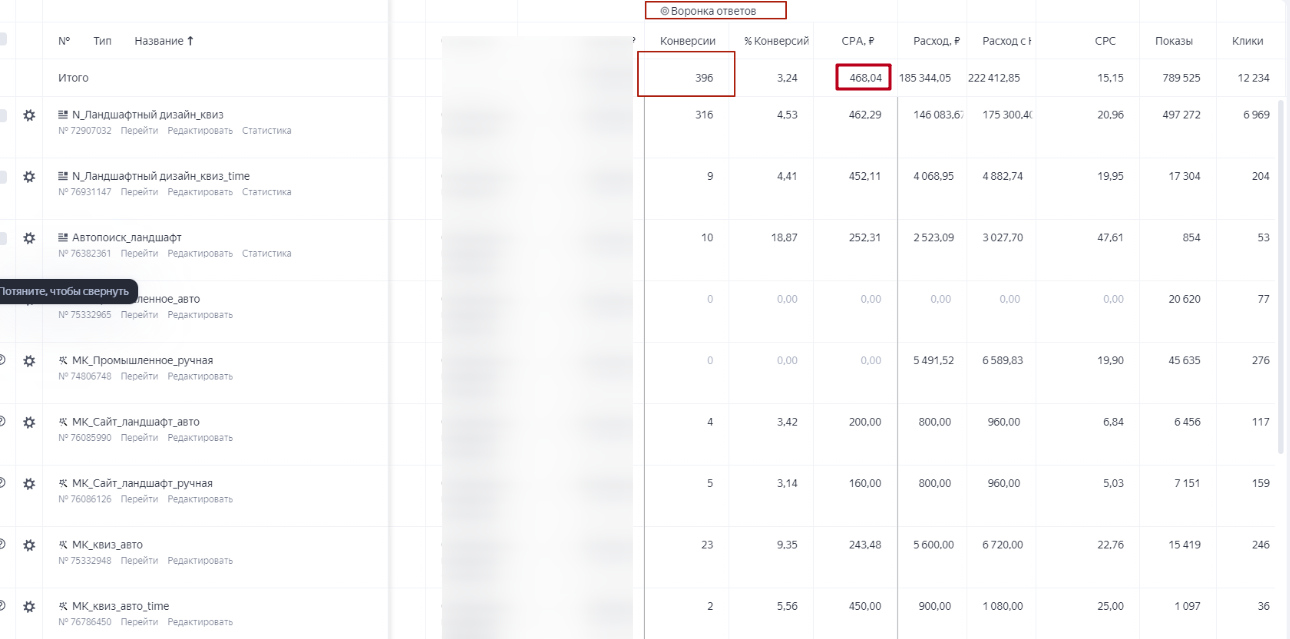The image size is (1290, 639).
Task: Click conversions value 316
Action: (704, 115)
